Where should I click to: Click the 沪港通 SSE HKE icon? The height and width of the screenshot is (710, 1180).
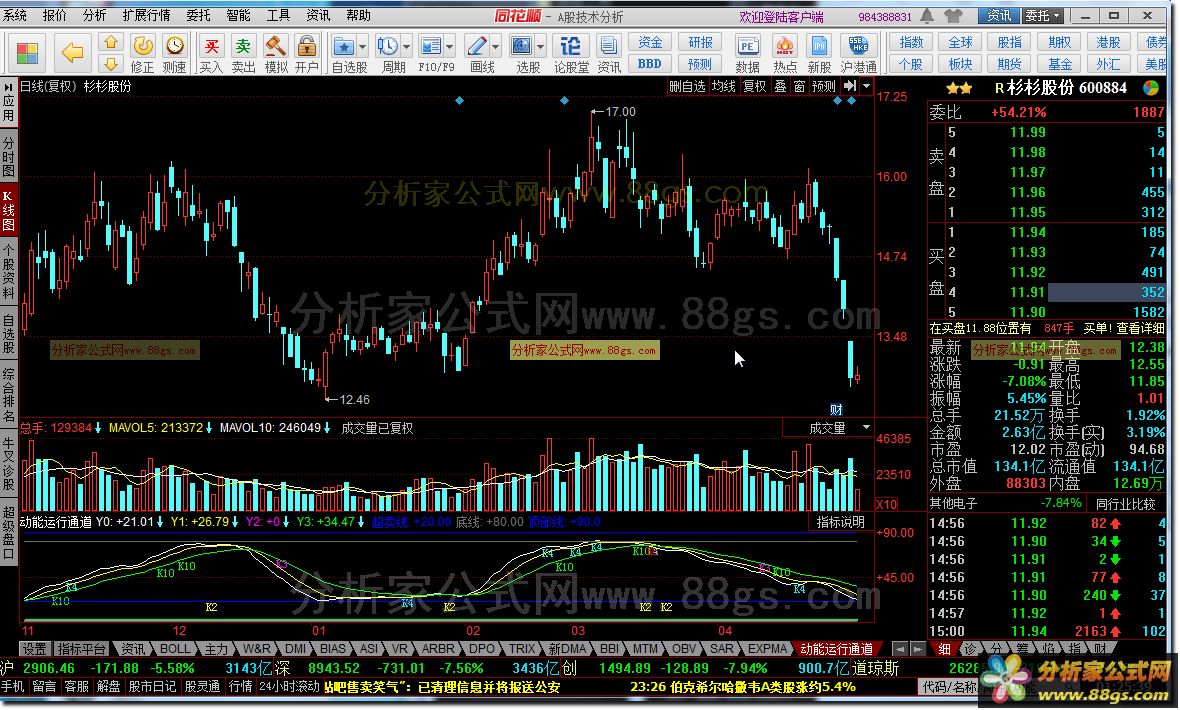point(859,47)
